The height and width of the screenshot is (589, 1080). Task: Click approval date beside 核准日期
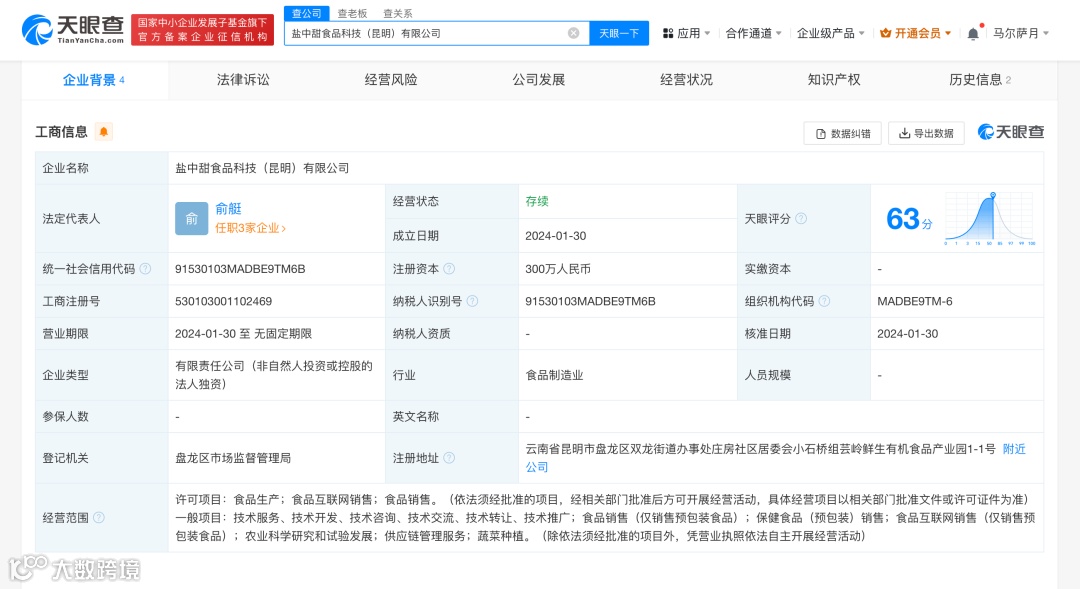point(907,333)
